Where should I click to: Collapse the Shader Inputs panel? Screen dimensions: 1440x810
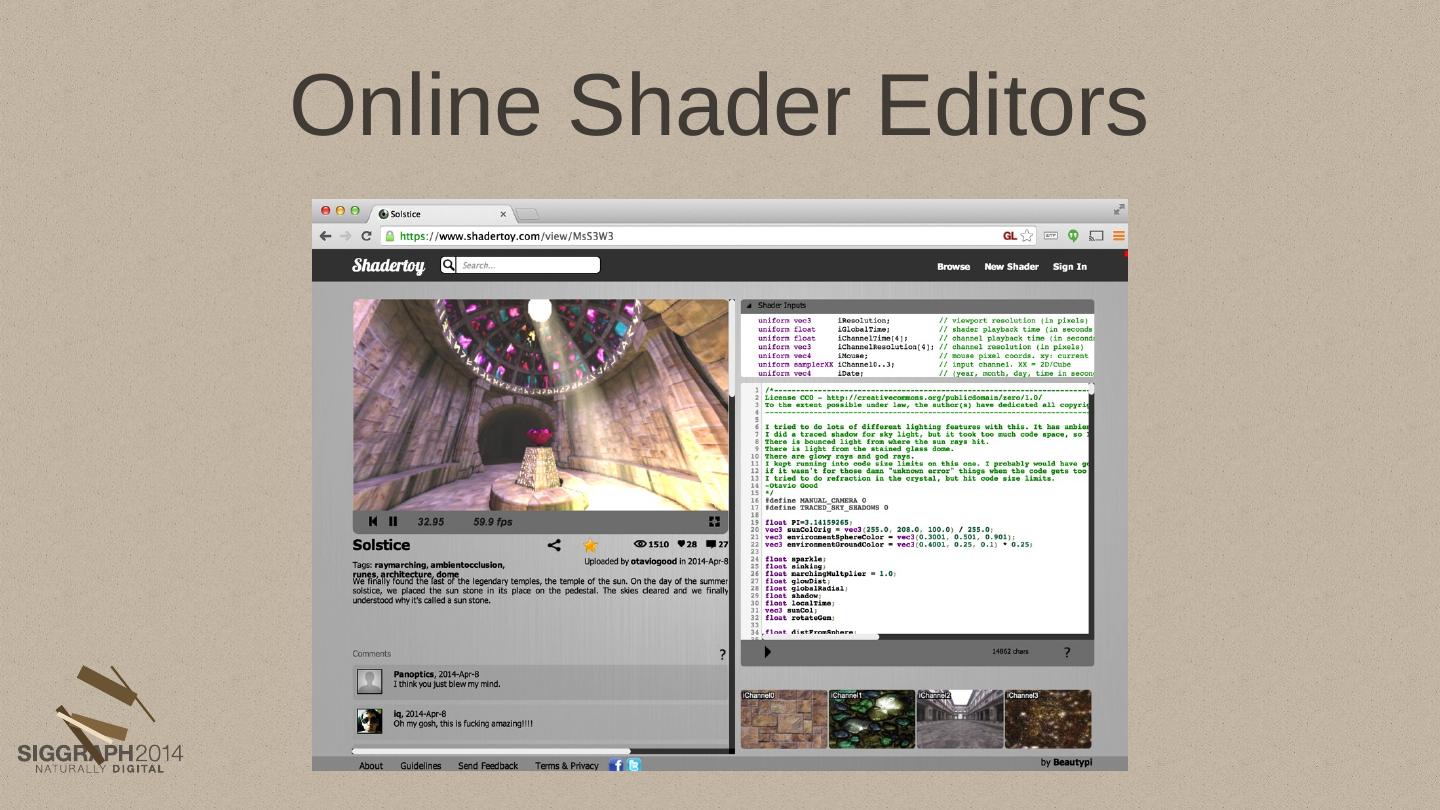pyautogui.click(x=749, y=306)
